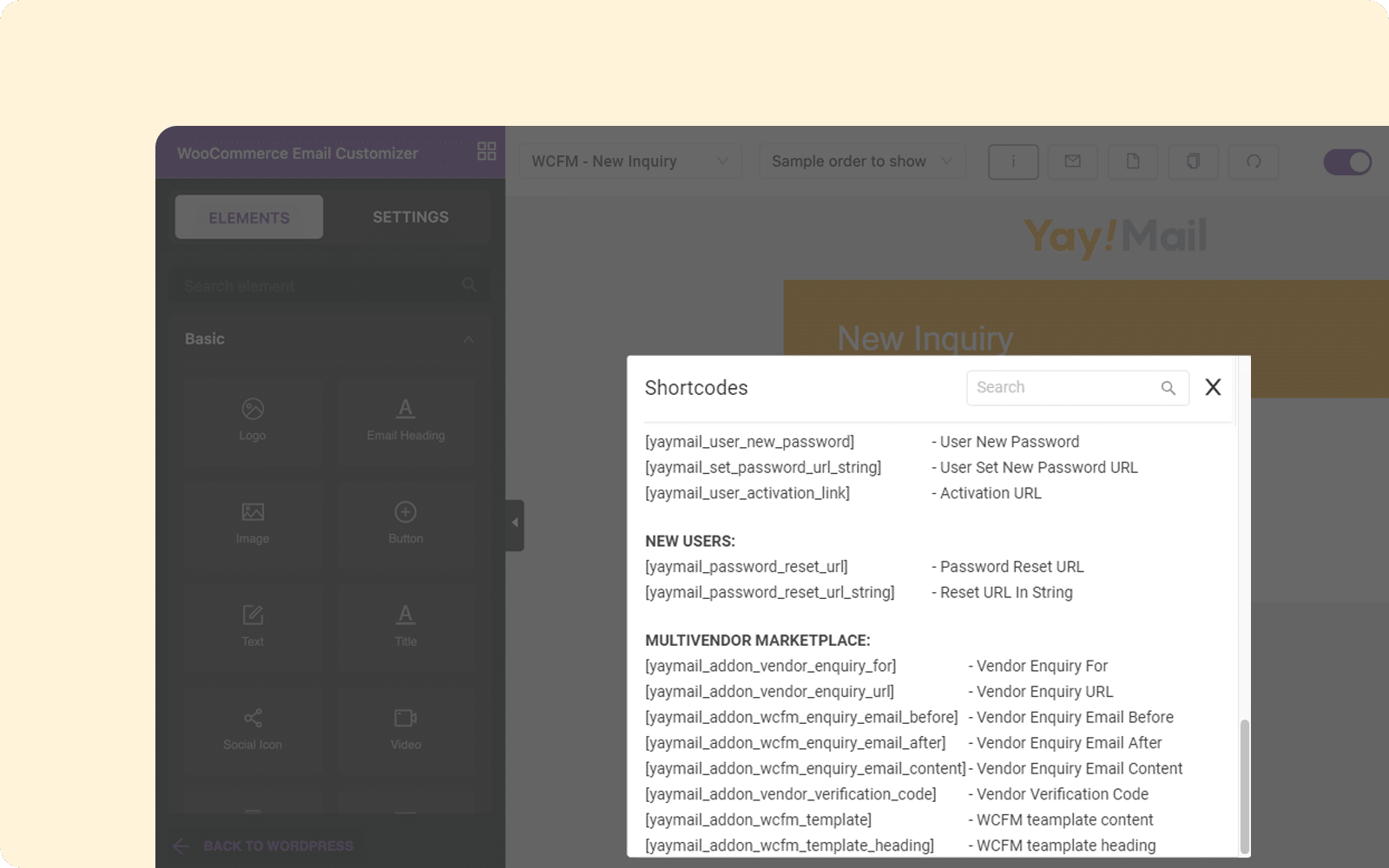Select the Title element

pos(405,628)
